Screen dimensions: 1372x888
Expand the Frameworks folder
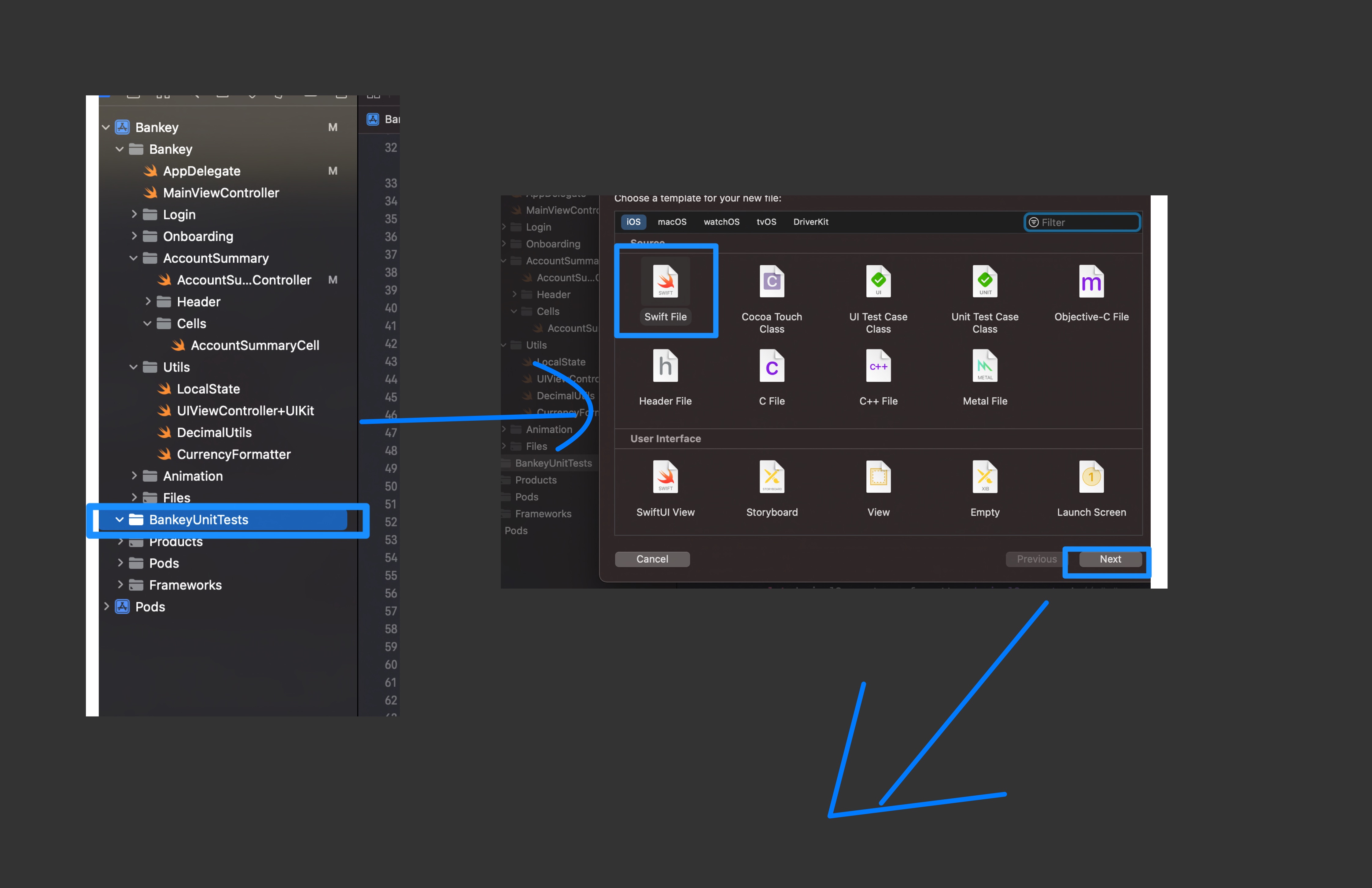(120, 585)
